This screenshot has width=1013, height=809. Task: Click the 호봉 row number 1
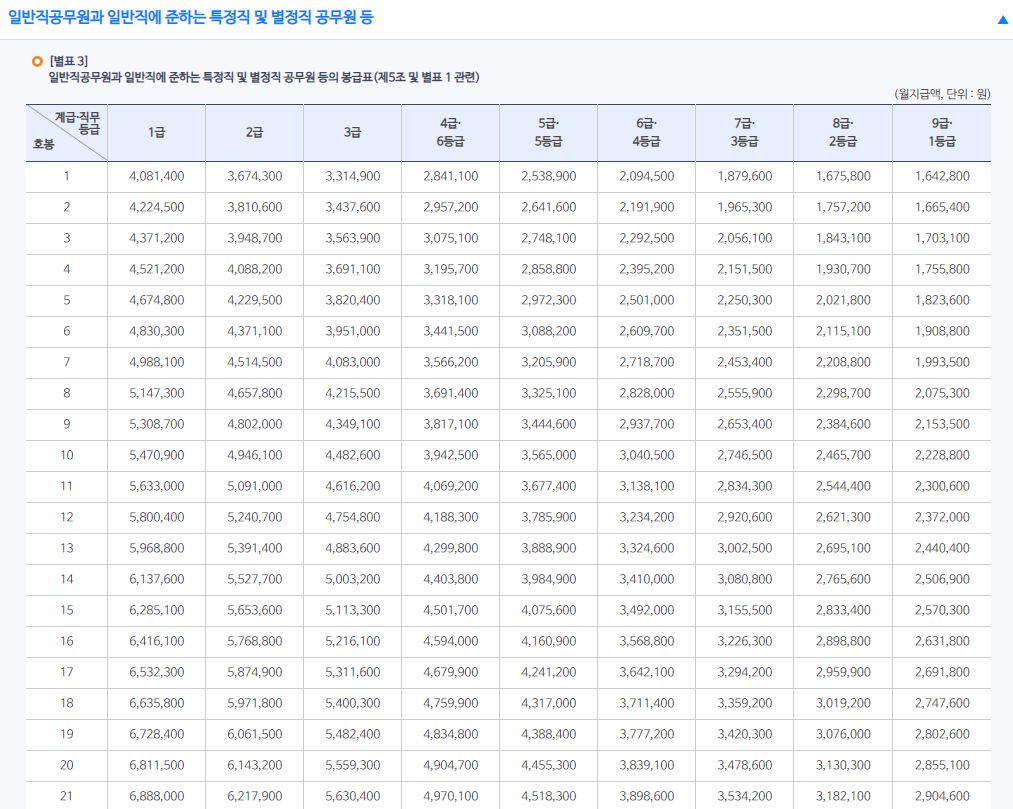pyautogui.click(x=67, y=176)
